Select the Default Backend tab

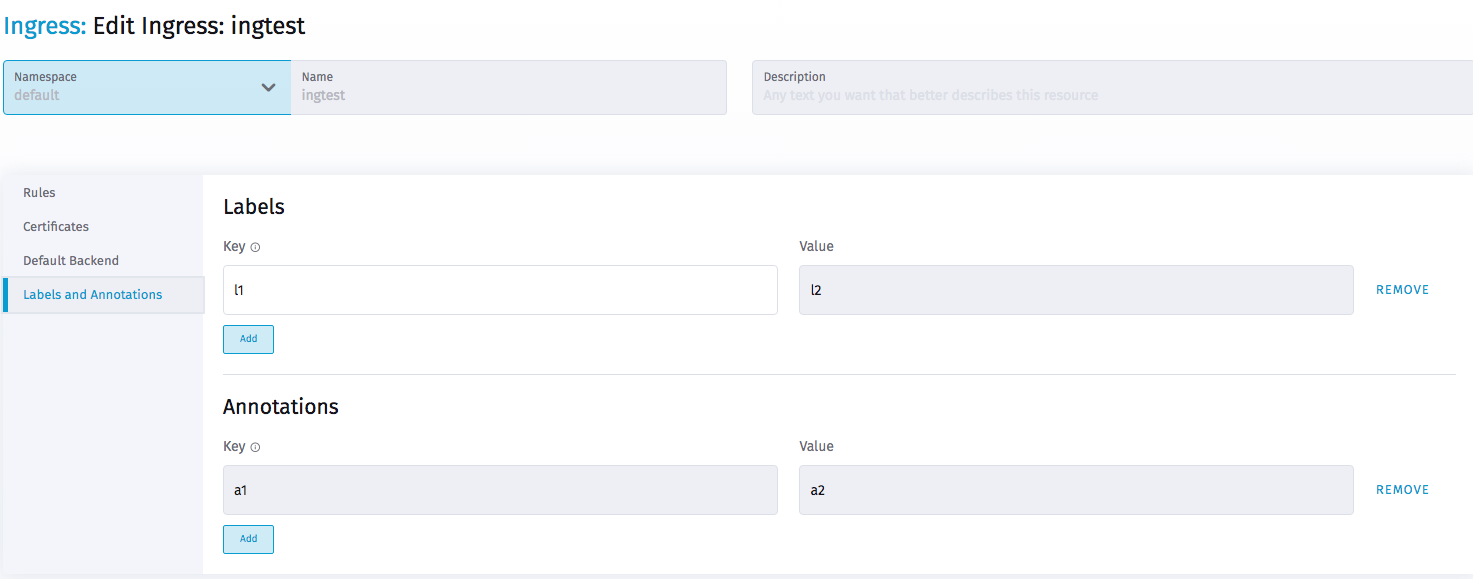[70, 260]
